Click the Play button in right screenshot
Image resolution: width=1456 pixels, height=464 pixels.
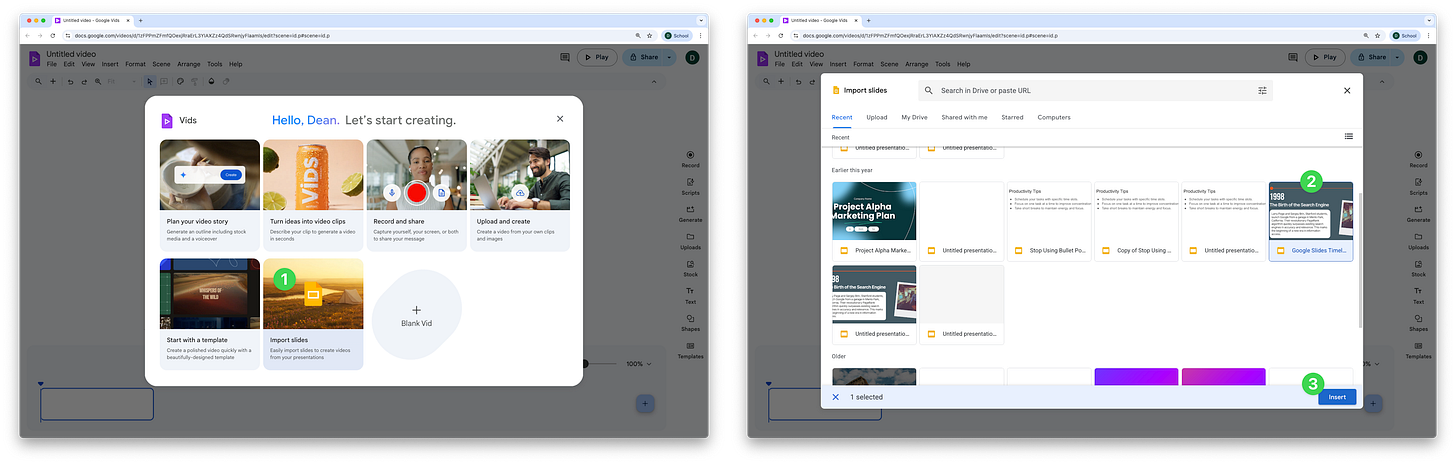coord(1325,57)
